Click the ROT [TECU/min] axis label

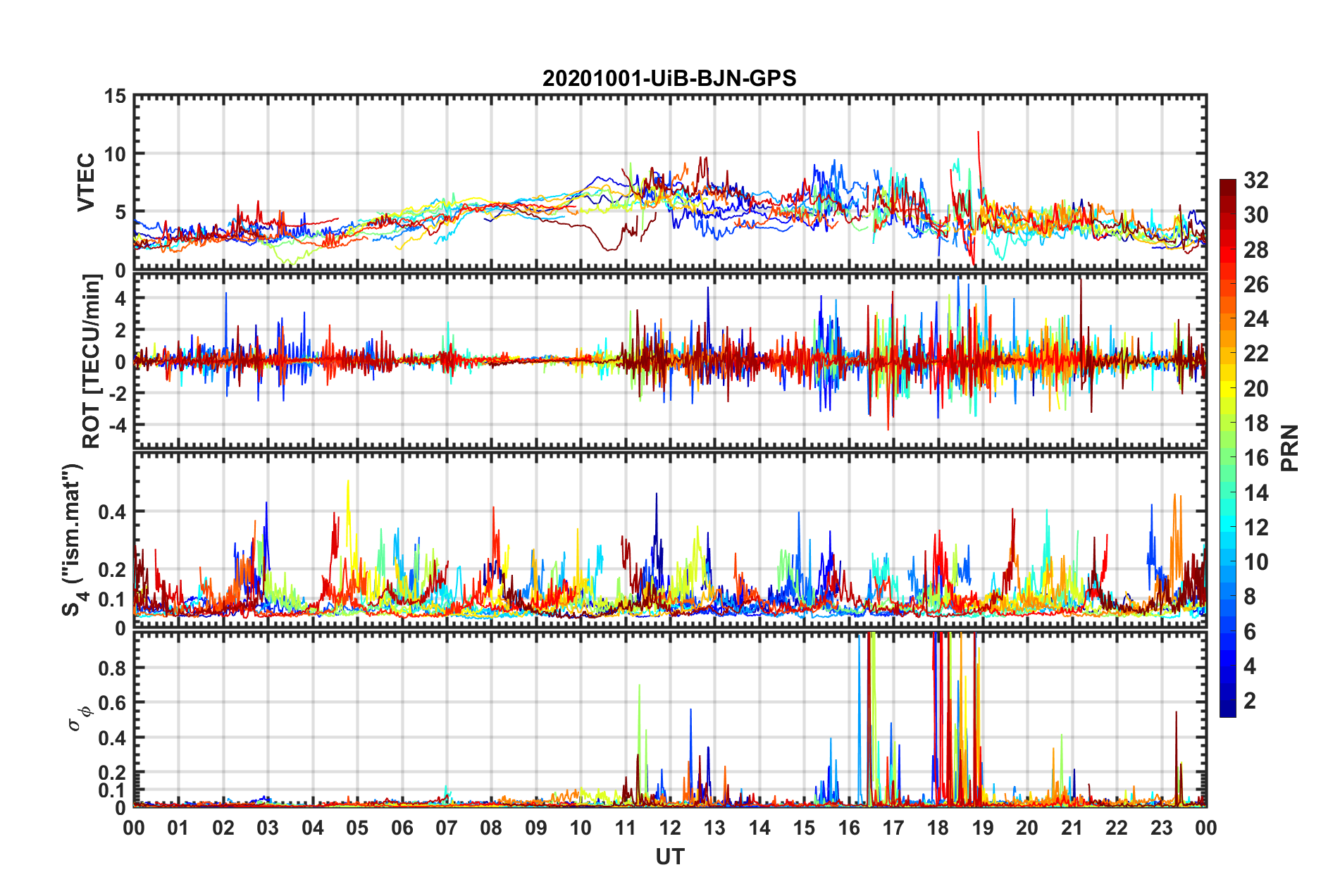91,361
